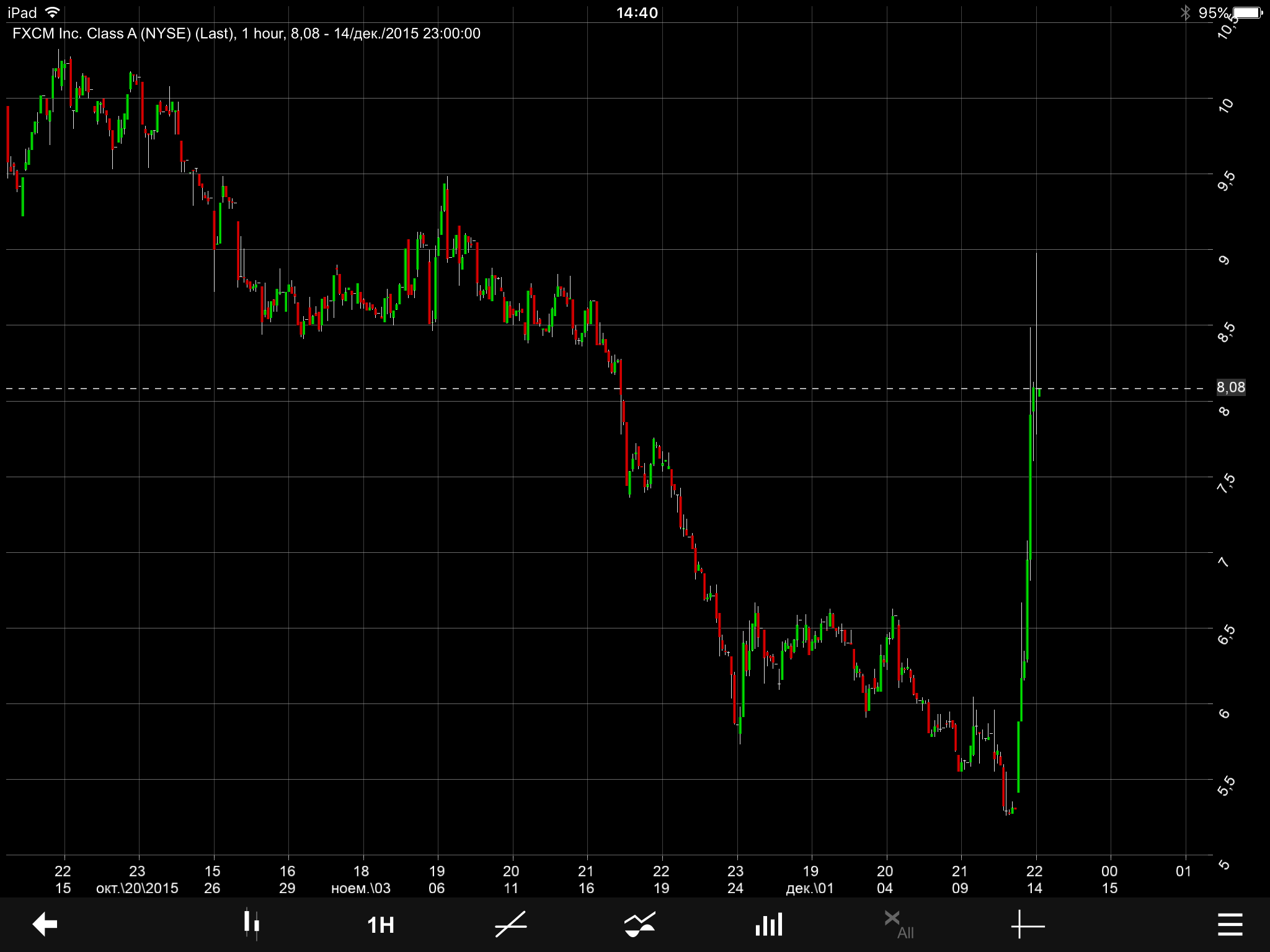Screen dimensions: 1270x952
Task: Tap the Wi-Fi status icon
Action: (x=53, y=12)
